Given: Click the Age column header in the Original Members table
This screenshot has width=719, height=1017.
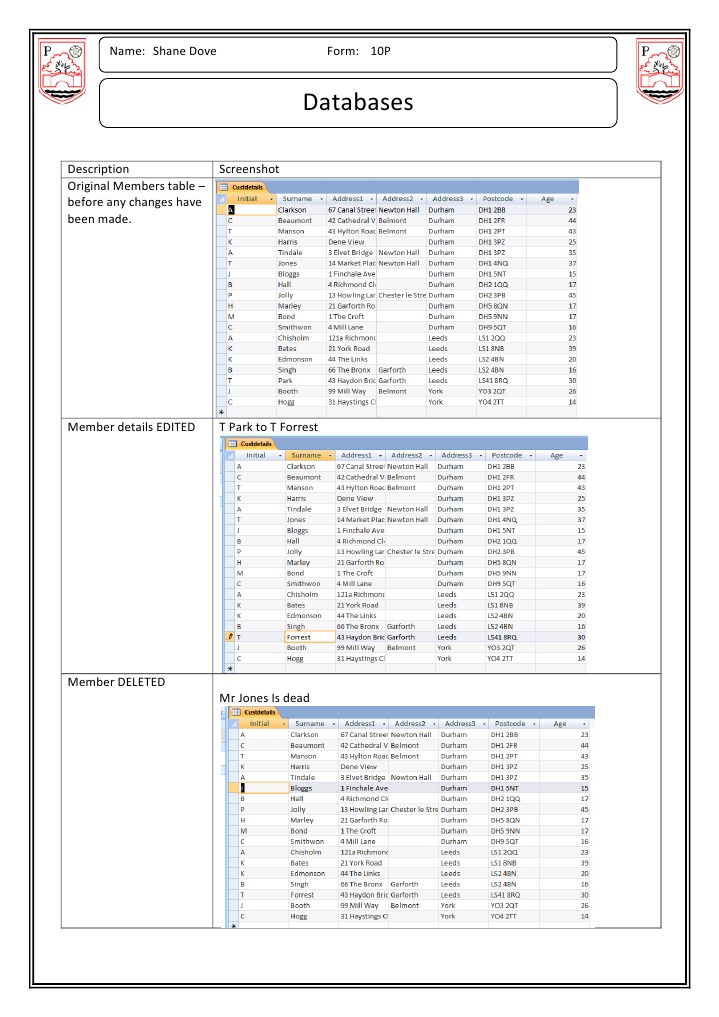Looking at the screenshot, I should (x=553, y=199).
